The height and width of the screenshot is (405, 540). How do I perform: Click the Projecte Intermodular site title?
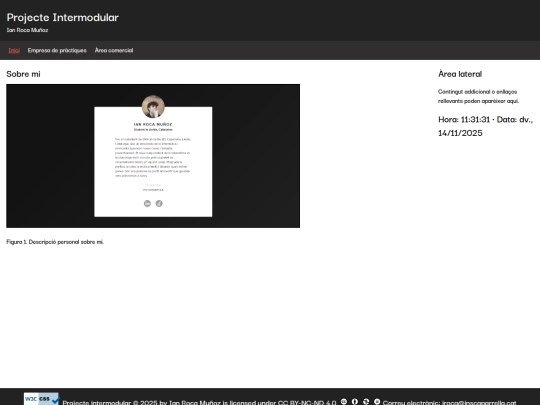click(62, 18)
